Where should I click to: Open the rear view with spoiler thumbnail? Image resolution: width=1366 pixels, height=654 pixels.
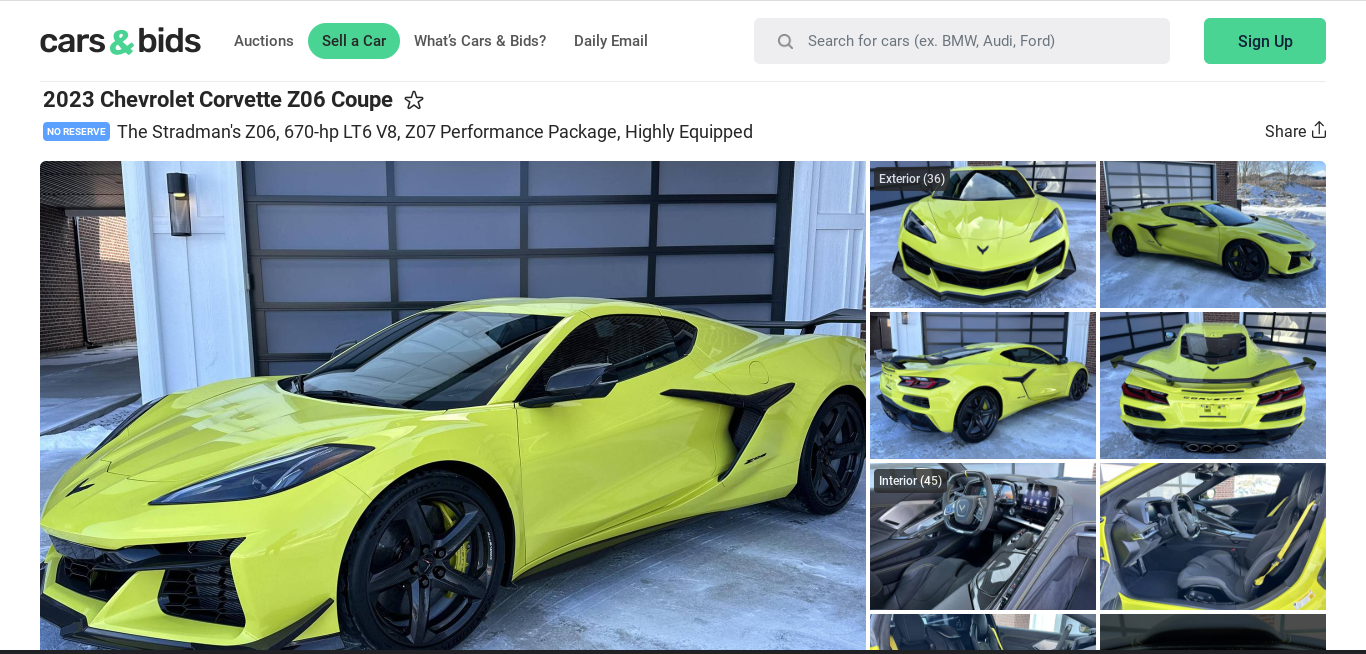coord(1213,385)
